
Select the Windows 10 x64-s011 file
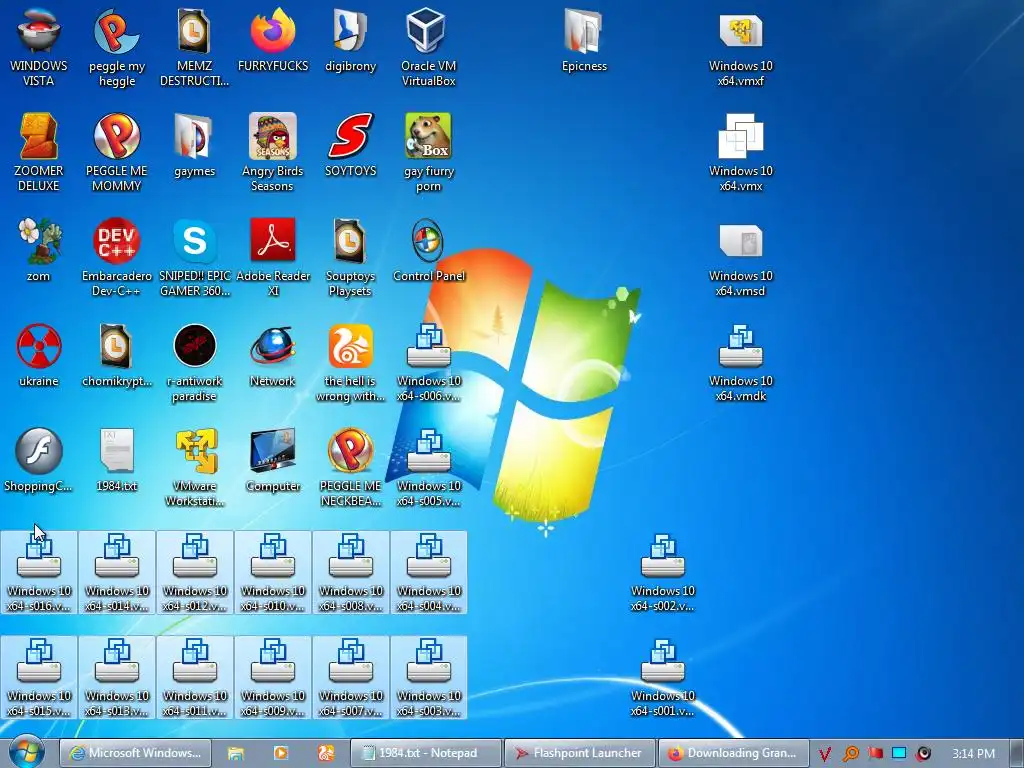tap(195, 678)
